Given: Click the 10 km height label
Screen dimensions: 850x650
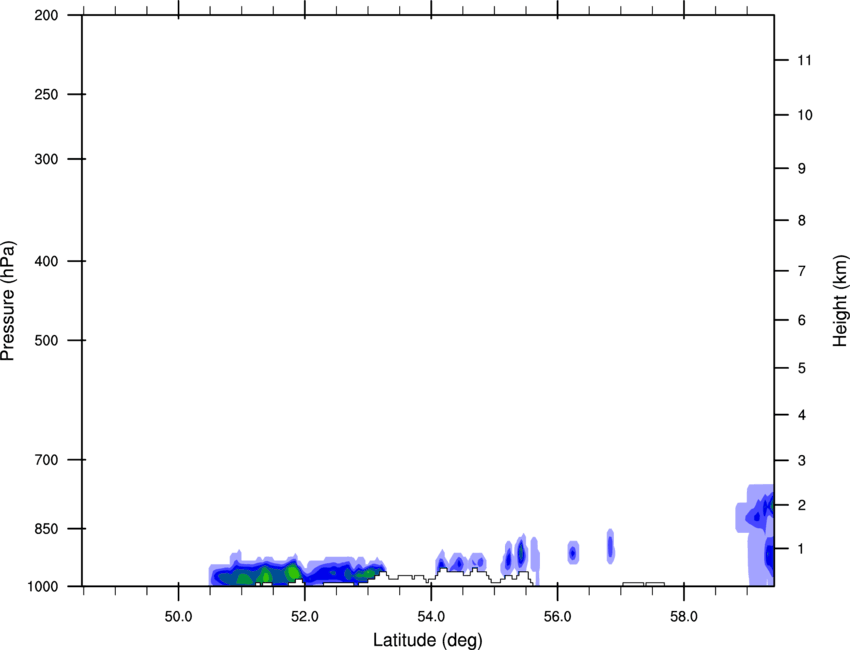Looking at the screenshot, I should [x=804, y=115].
